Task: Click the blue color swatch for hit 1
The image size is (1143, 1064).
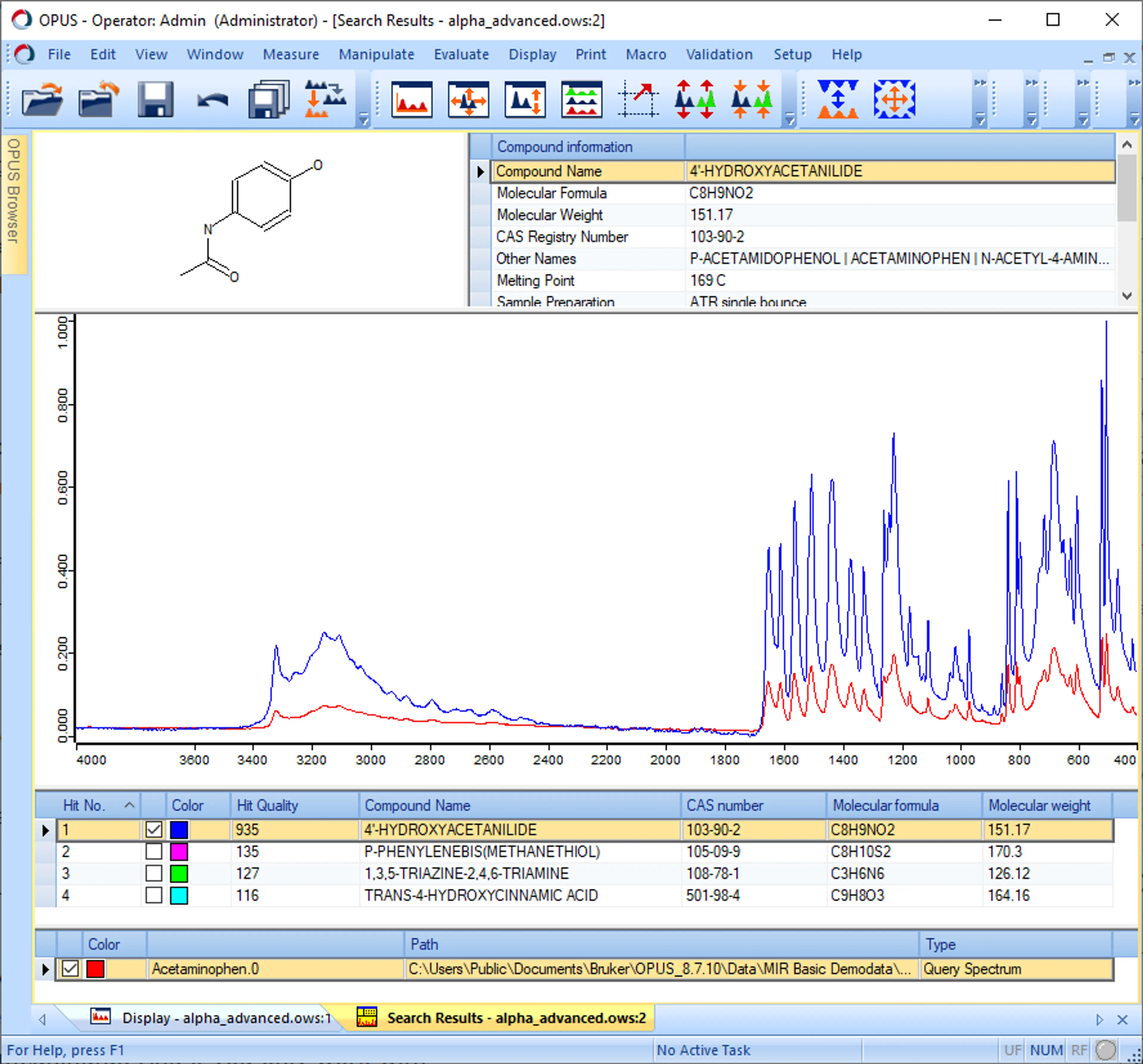Action: (x=179, y=830)
